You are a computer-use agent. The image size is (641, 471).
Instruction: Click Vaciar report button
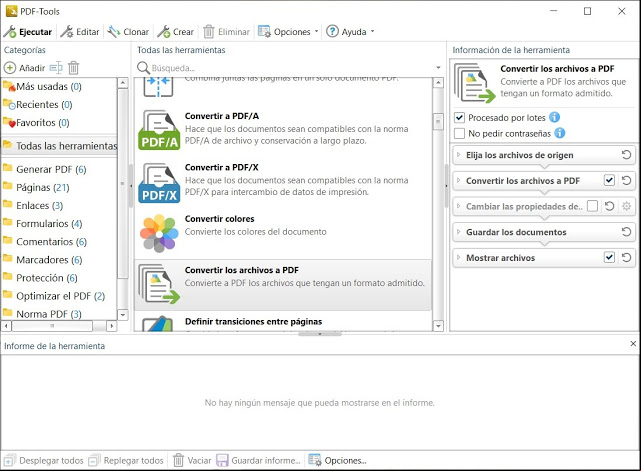point(192,461)
